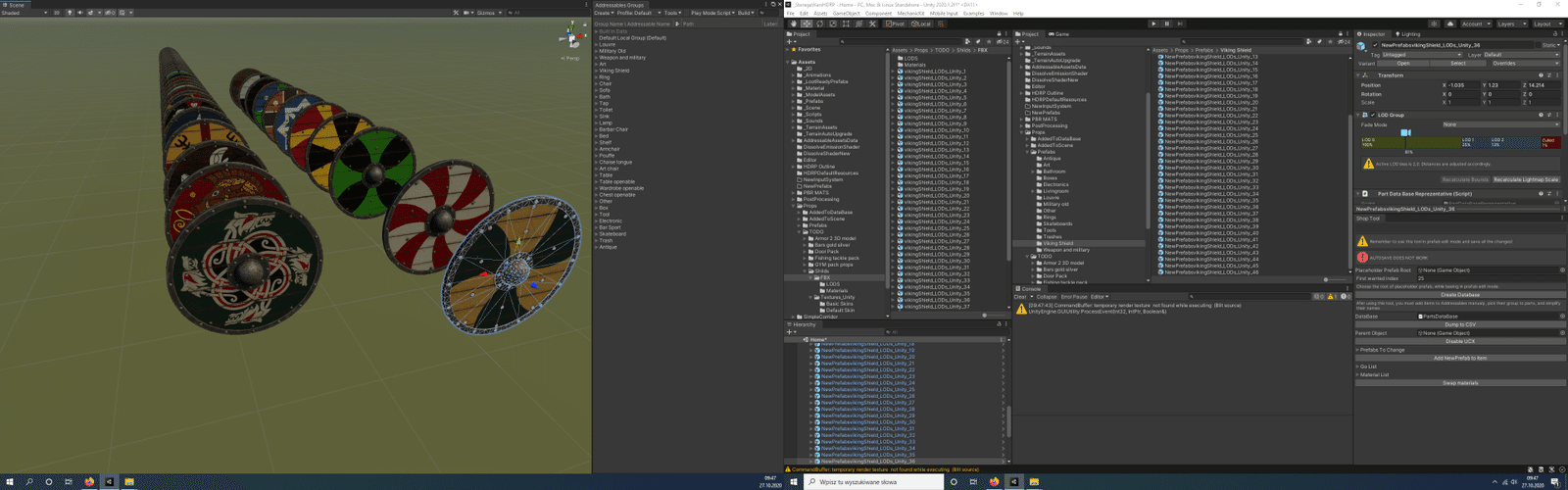Open the Account dropdown
Viewport: 1568px width, 490px height.
[x=1476, y=24]
